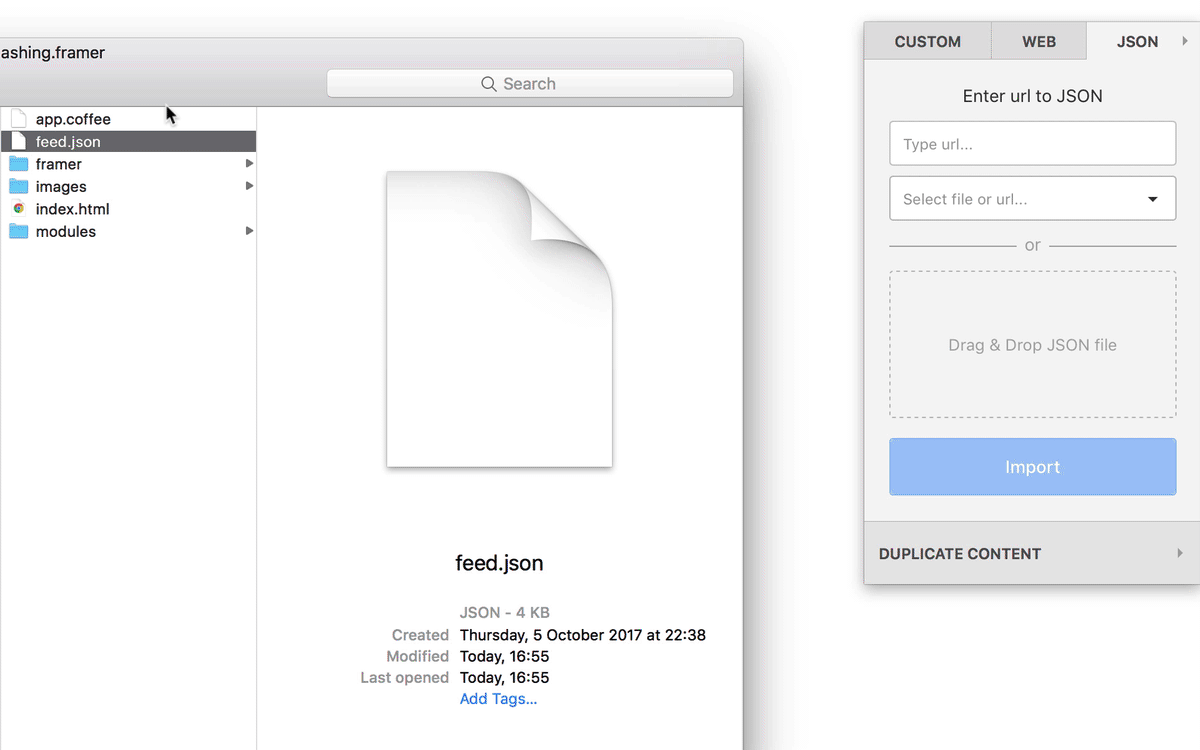
Task: Click the images folder icon
Action: point(18,187)
